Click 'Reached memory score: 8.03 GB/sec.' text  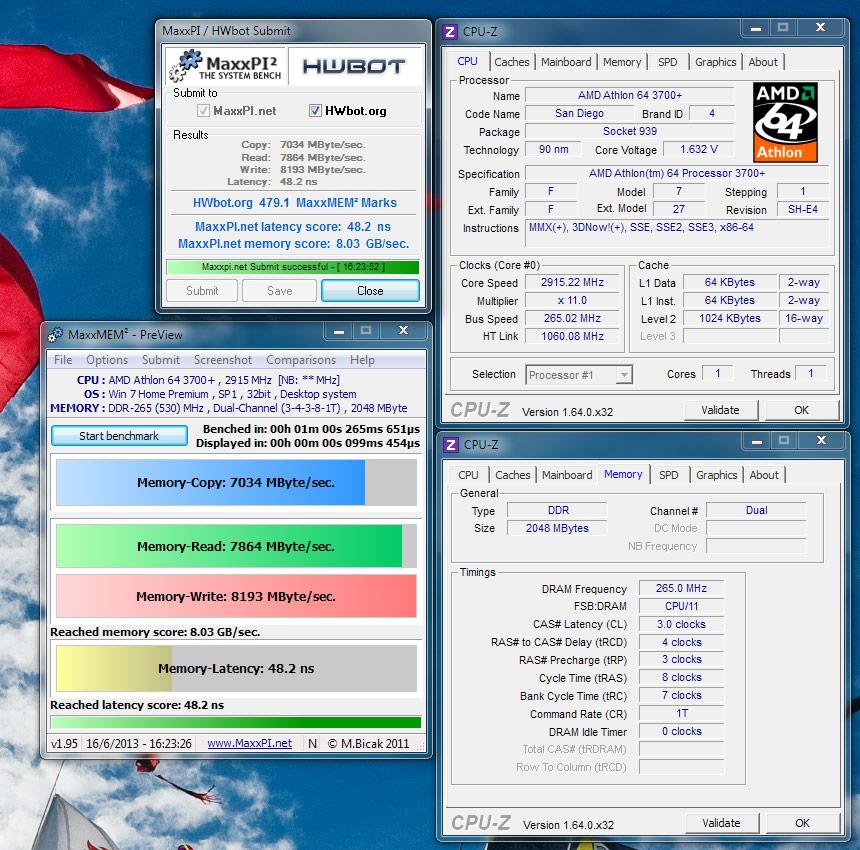point(155,632)
